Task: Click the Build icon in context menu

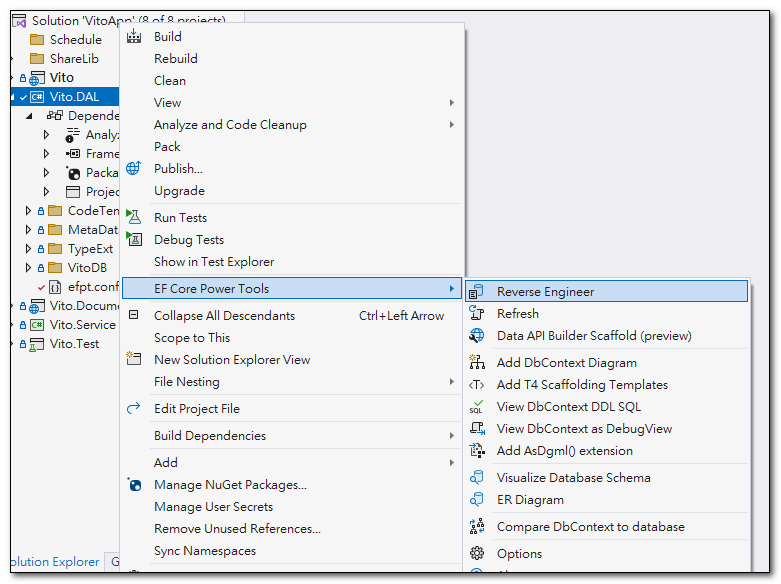Action: 133,36
